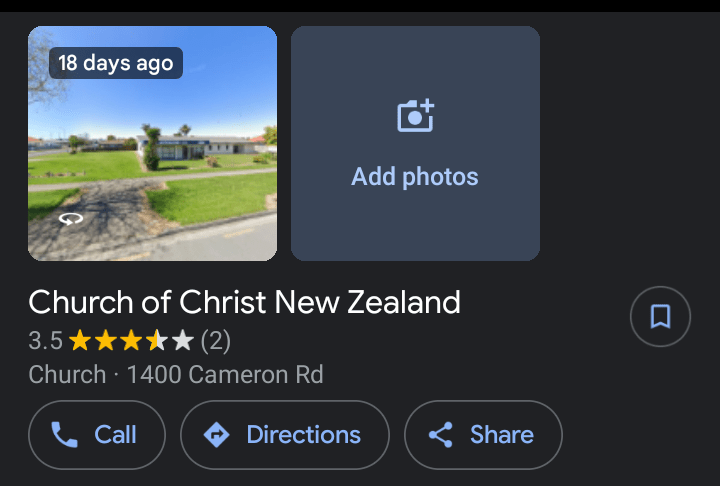The image size is (720, 486).
Task: Tap the 1400 Cameron Rd address
Action: [225, 375]
